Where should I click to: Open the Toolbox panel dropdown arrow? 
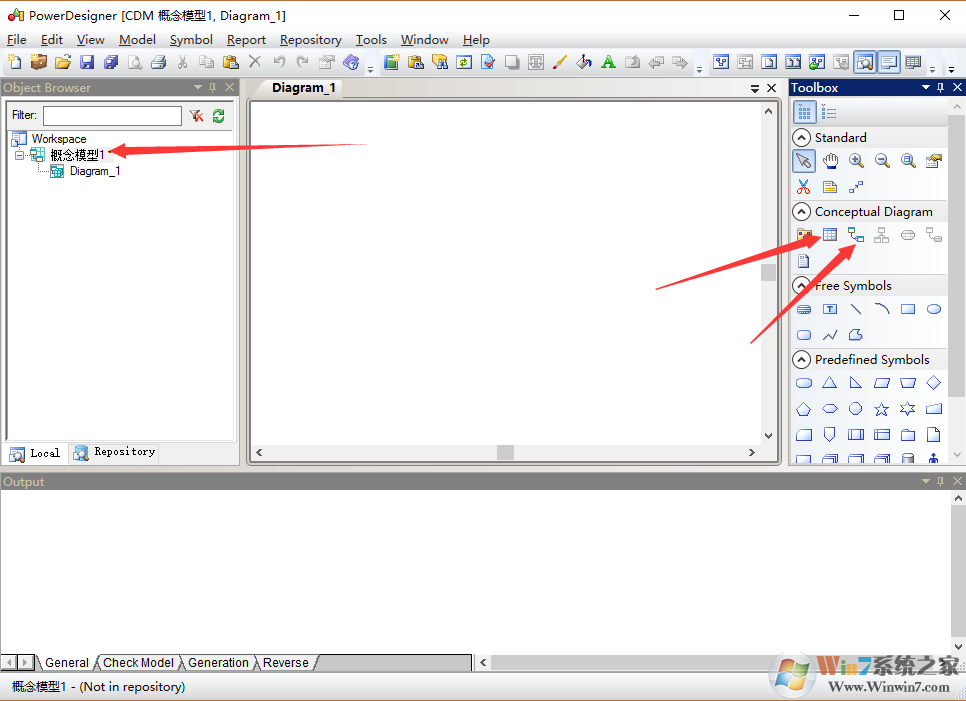click(925, 87)
